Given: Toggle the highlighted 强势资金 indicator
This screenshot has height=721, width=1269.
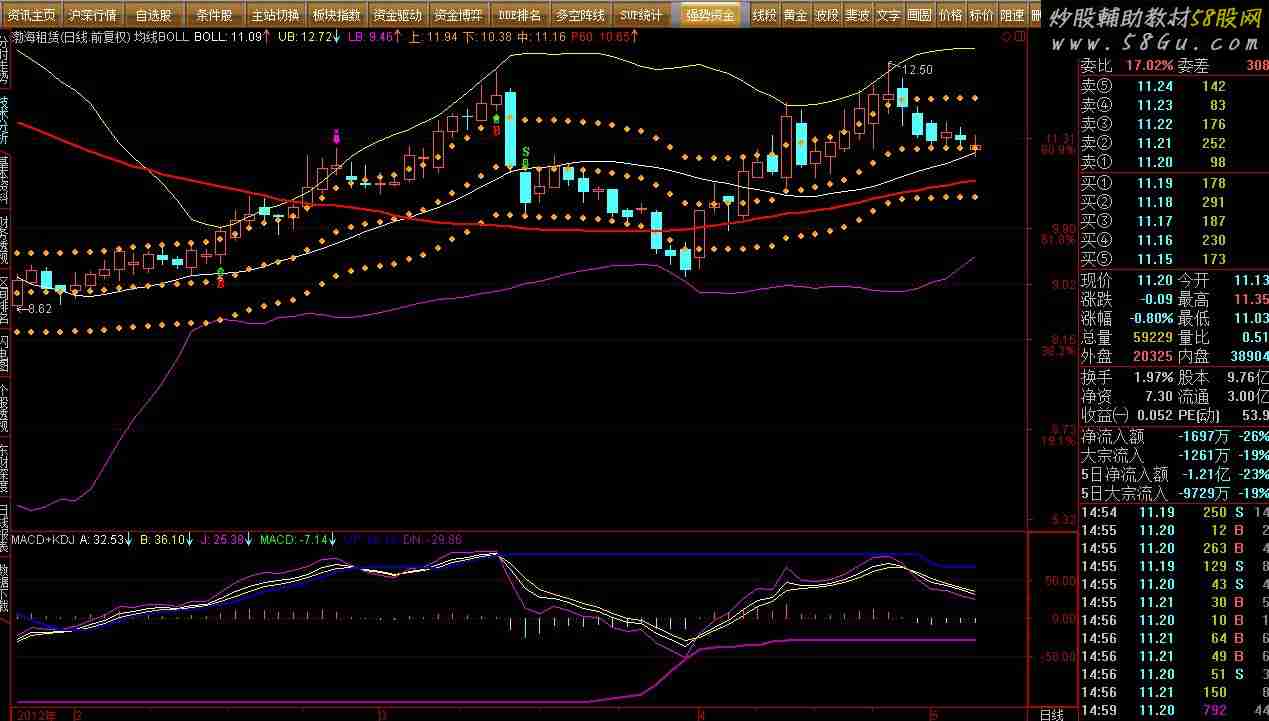Looking at the screenshot, I should coord(710,15).
